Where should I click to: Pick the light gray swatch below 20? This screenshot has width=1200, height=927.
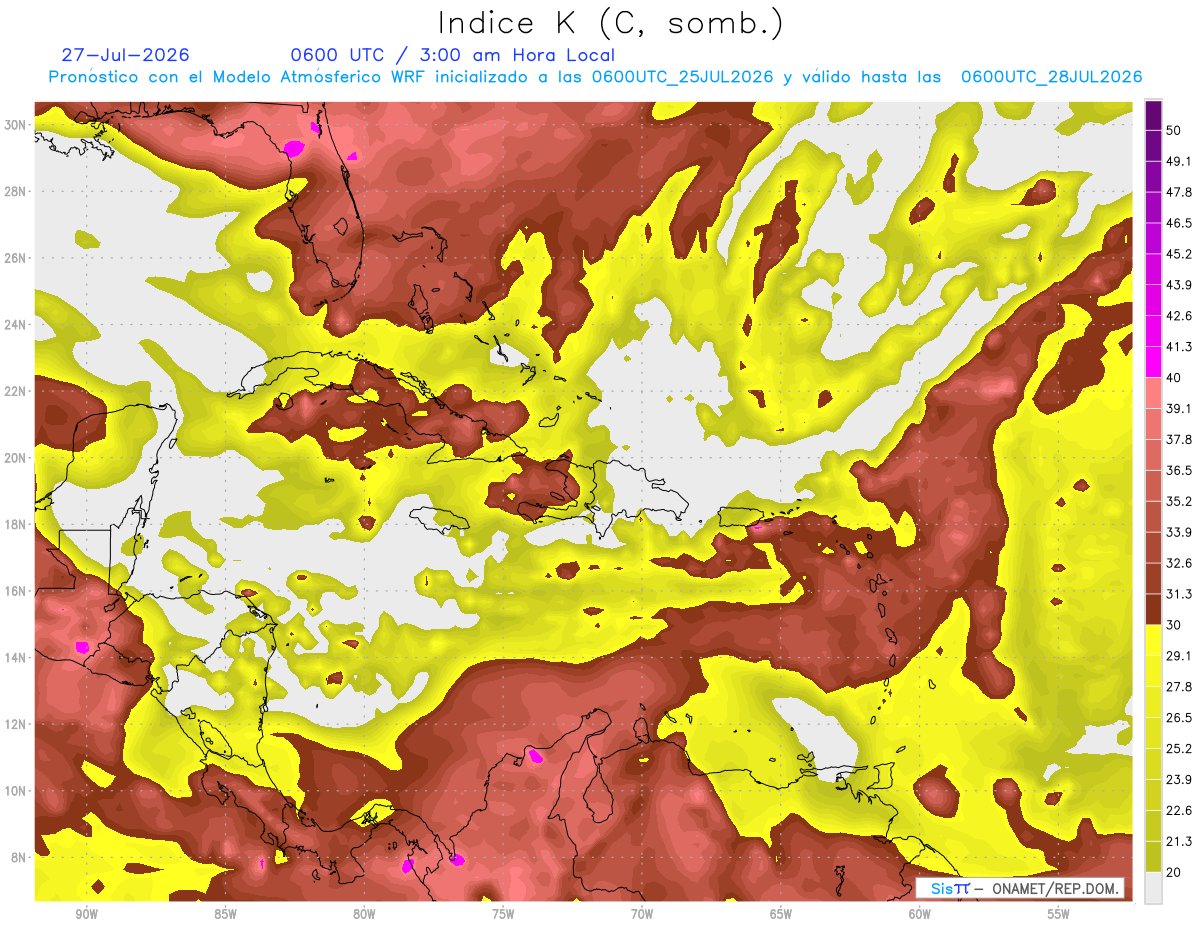coord(1153,888)
